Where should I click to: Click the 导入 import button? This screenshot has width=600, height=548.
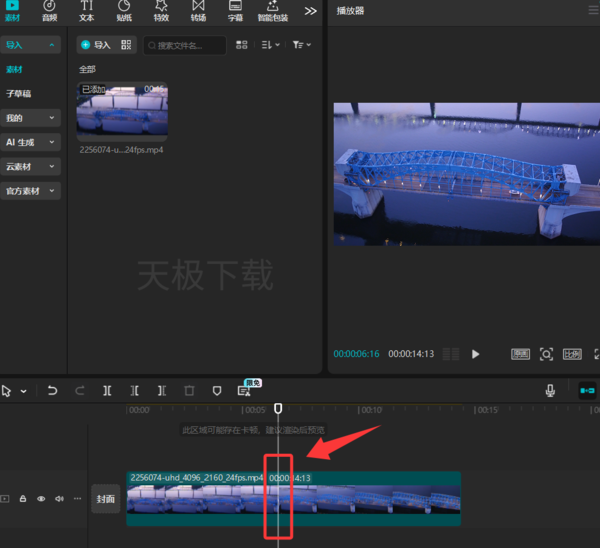click(96, 45)
